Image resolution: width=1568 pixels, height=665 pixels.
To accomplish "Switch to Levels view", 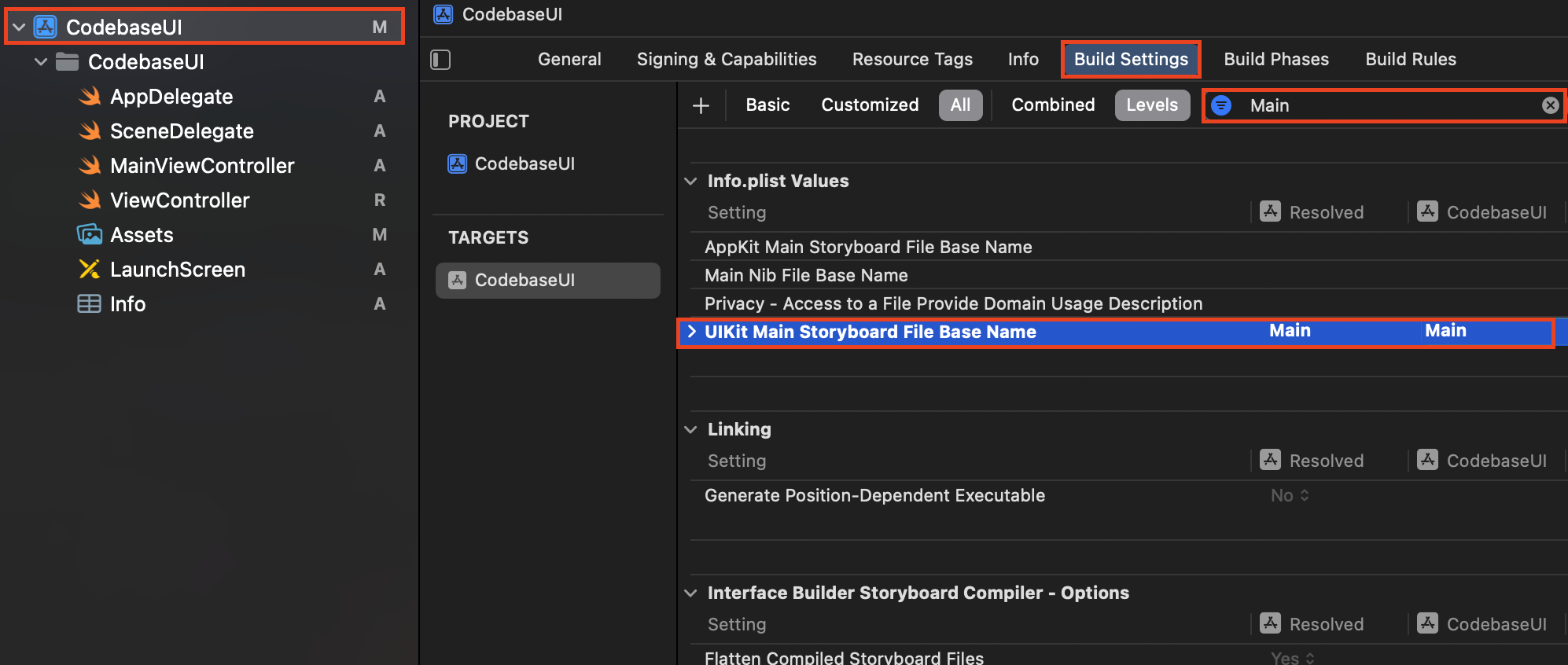I will (x=1152, y=105).
